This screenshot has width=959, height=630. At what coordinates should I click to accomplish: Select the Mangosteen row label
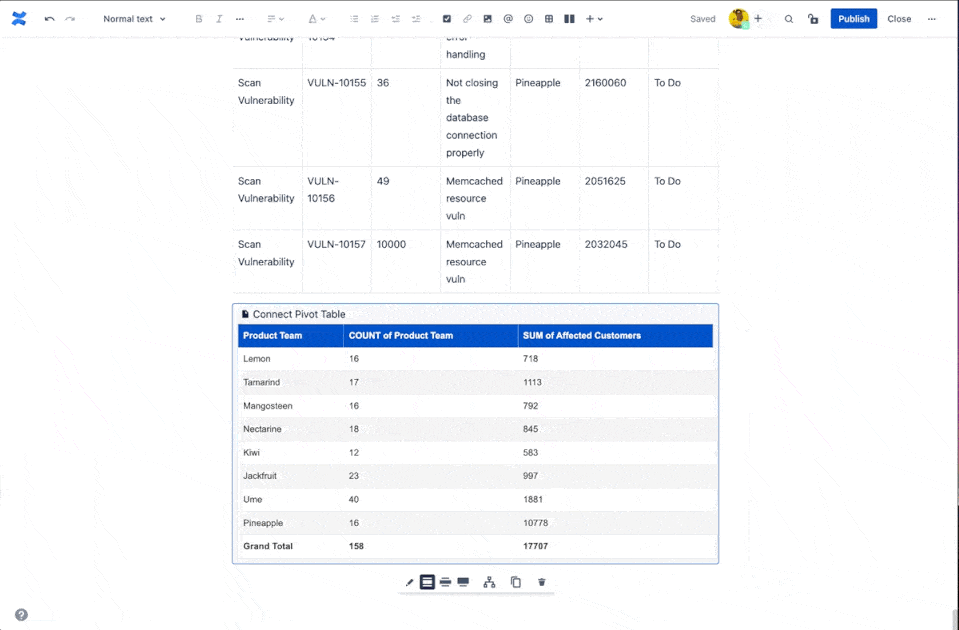coord(267,406)
